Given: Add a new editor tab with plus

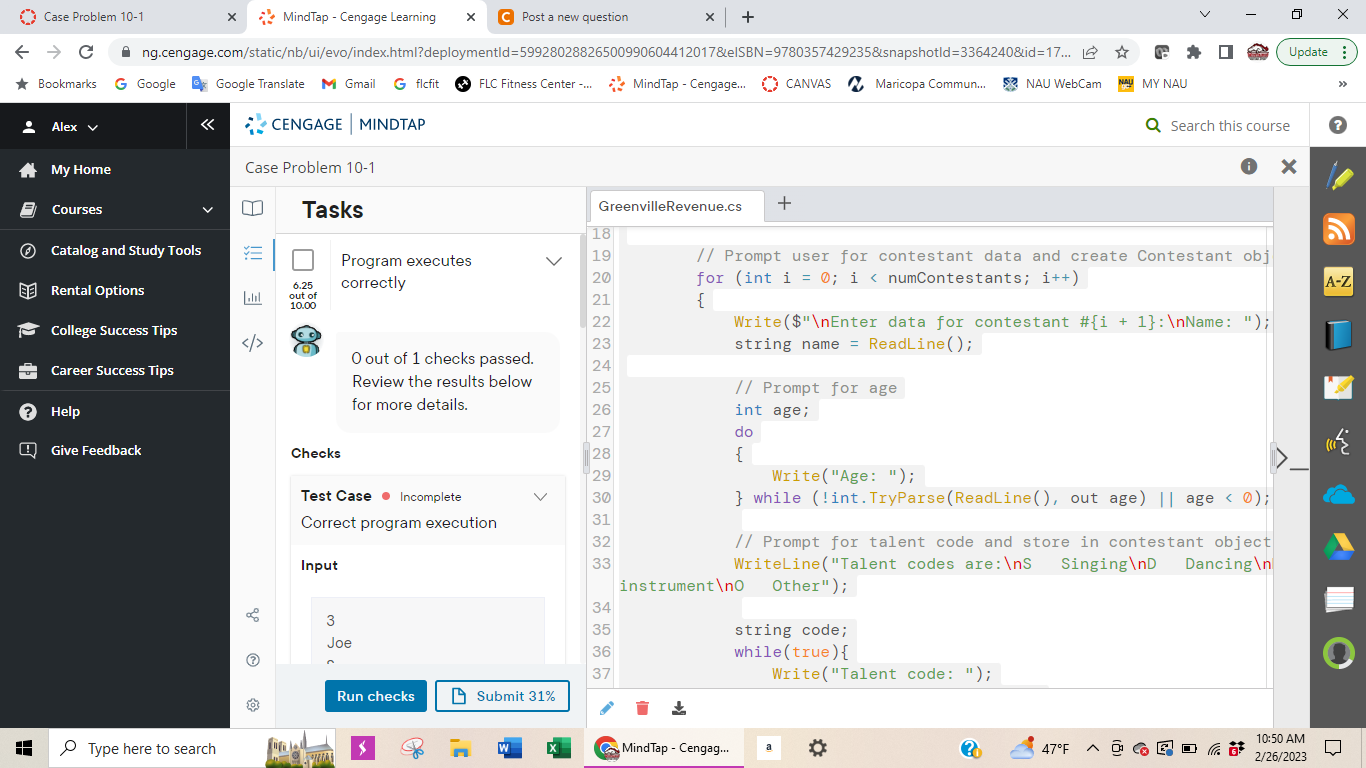Looking at the screenshot, I should pos(785,204).
